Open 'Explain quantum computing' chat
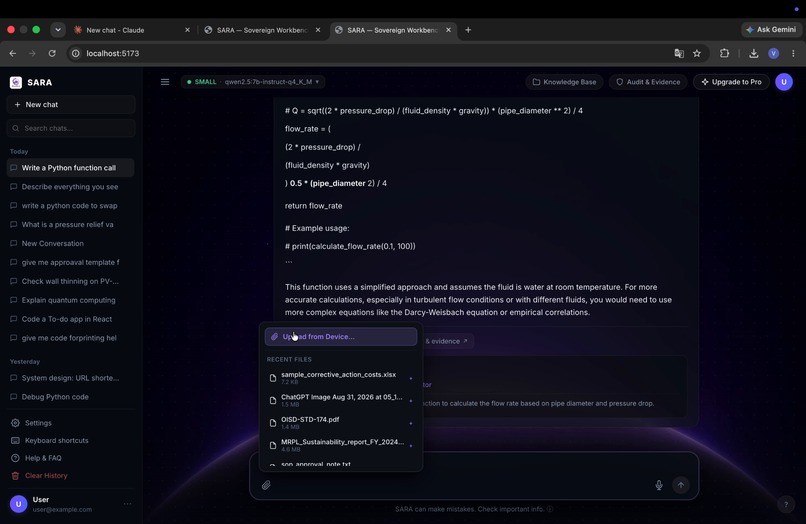This screenshot has width=806, height=524. click(71, 300)
